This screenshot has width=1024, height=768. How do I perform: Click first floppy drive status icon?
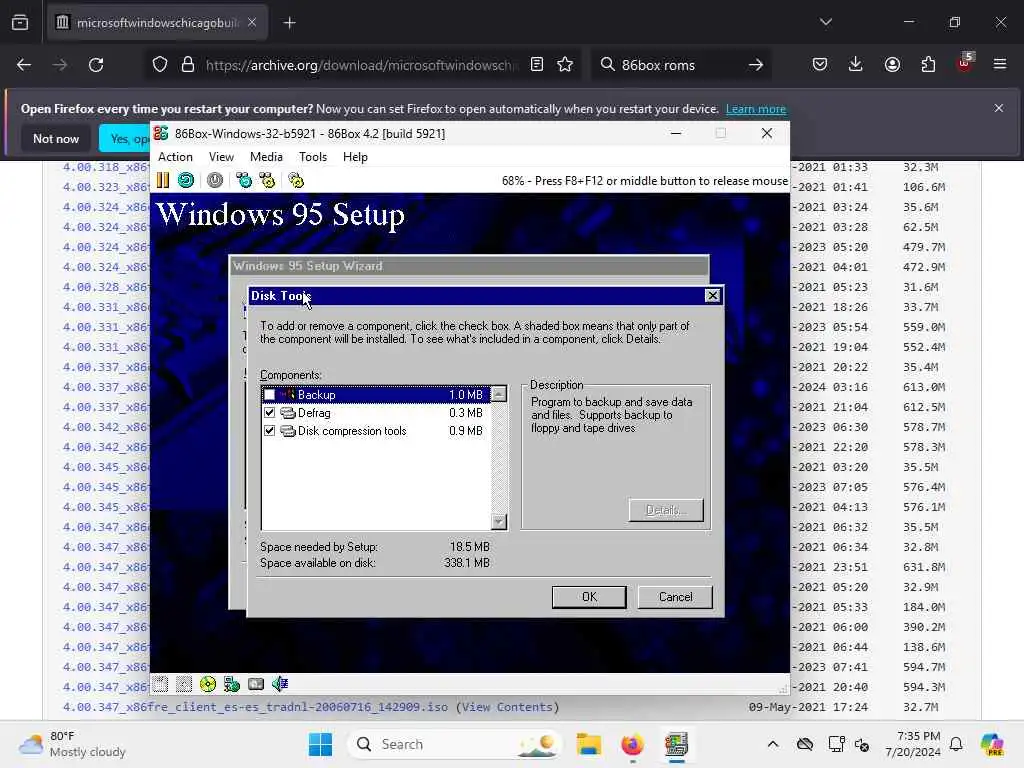161,684
